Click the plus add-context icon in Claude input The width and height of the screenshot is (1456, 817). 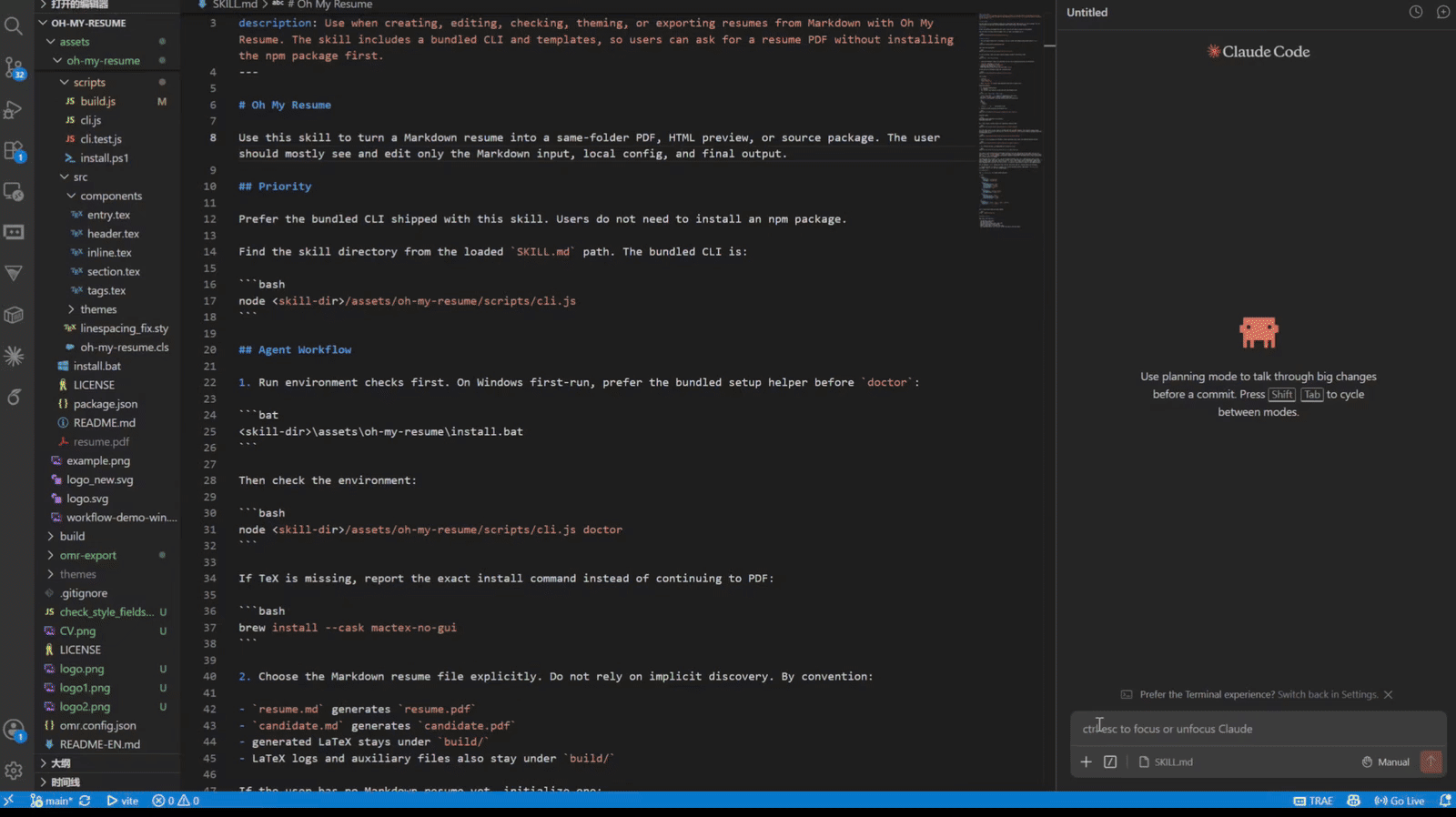(1086, 762)
